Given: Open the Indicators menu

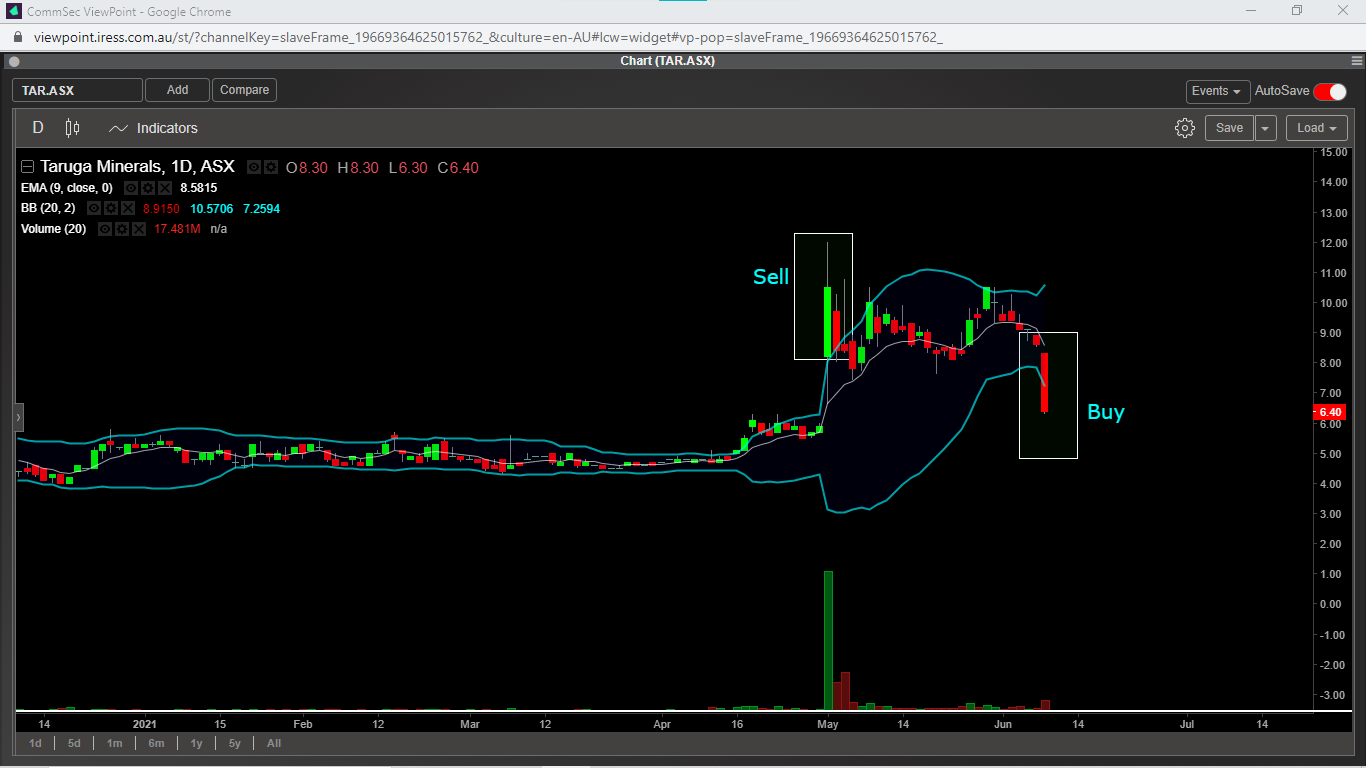Looking at the screenshot, I should pos(153,128).
